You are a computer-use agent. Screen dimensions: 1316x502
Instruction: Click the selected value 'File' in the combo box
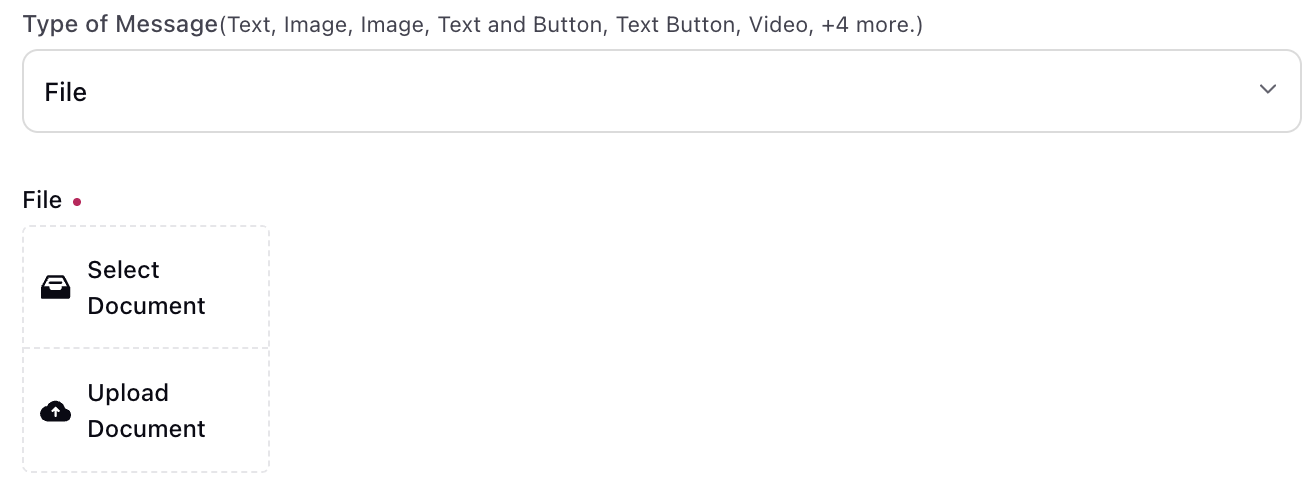tap(66, 92)
